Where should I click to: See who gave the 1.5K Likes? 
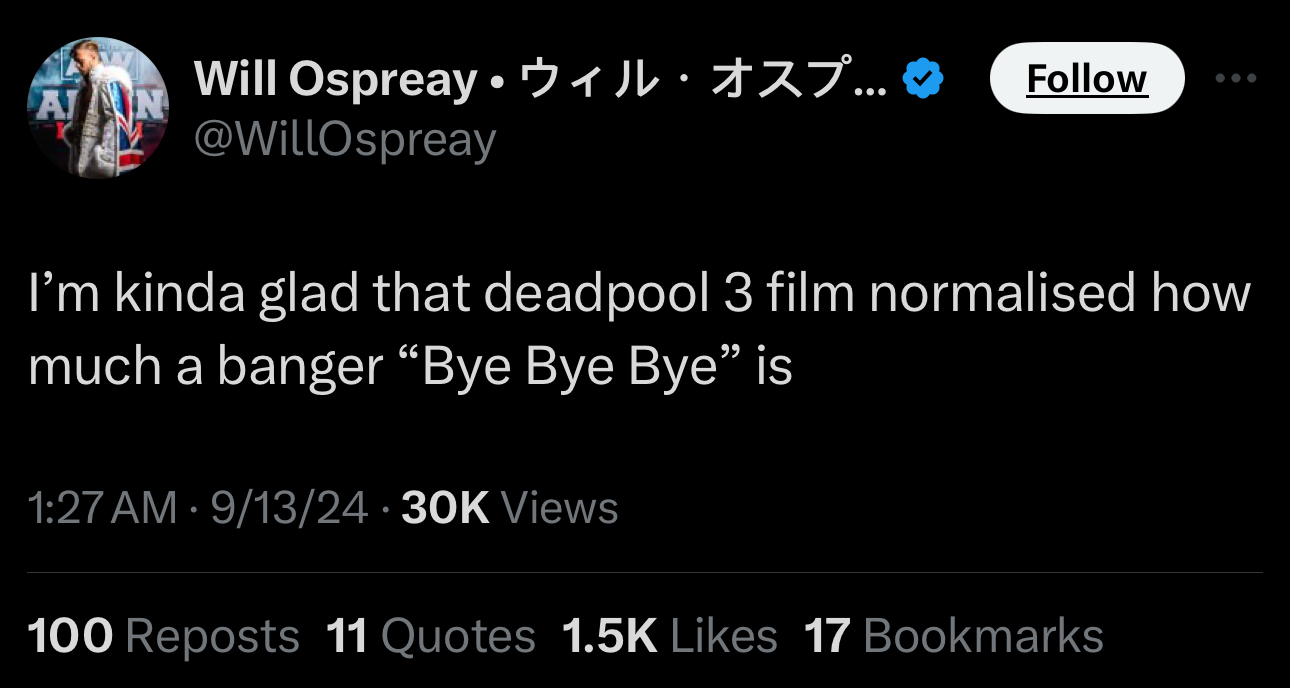[x=669, y=636]
